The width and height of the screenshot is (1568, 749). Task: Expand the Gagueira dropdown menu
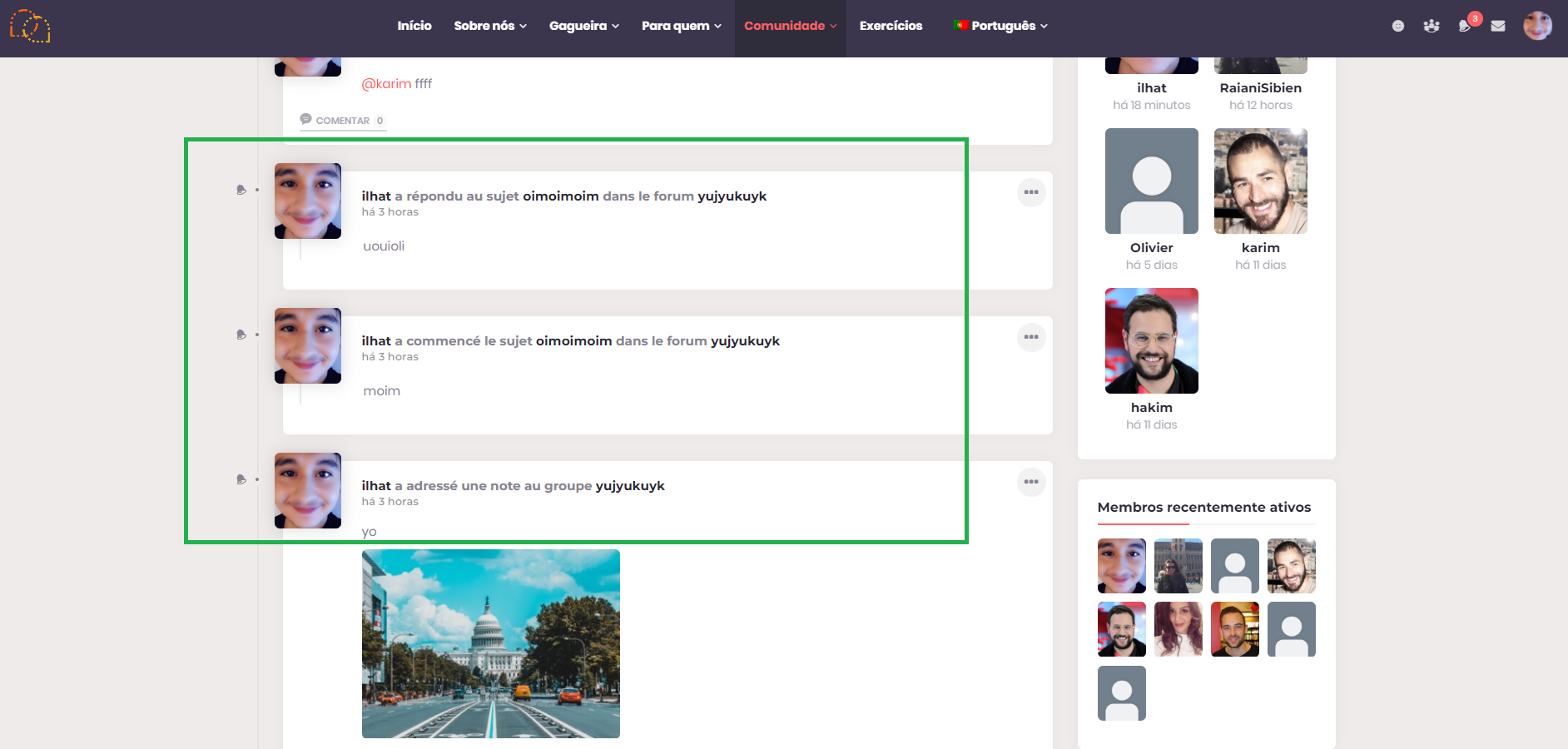point(584,26)
